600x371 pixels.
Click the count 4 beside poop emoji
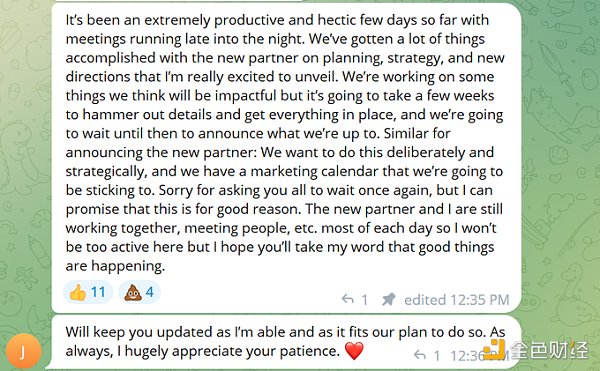150,293
